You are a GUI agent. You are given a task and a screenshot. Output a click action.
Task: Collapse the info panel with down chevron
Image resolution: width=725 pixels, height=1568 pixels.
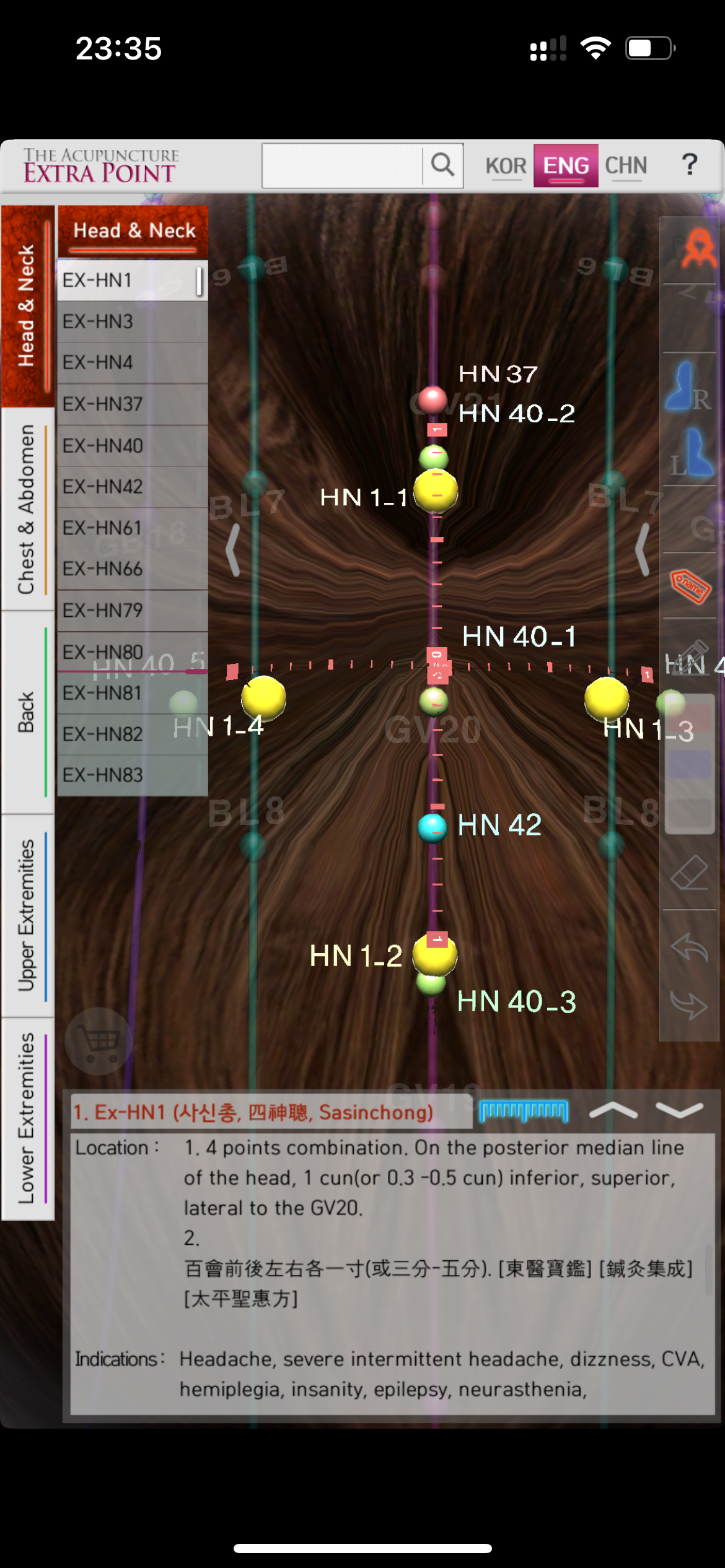click(679, 1111)
